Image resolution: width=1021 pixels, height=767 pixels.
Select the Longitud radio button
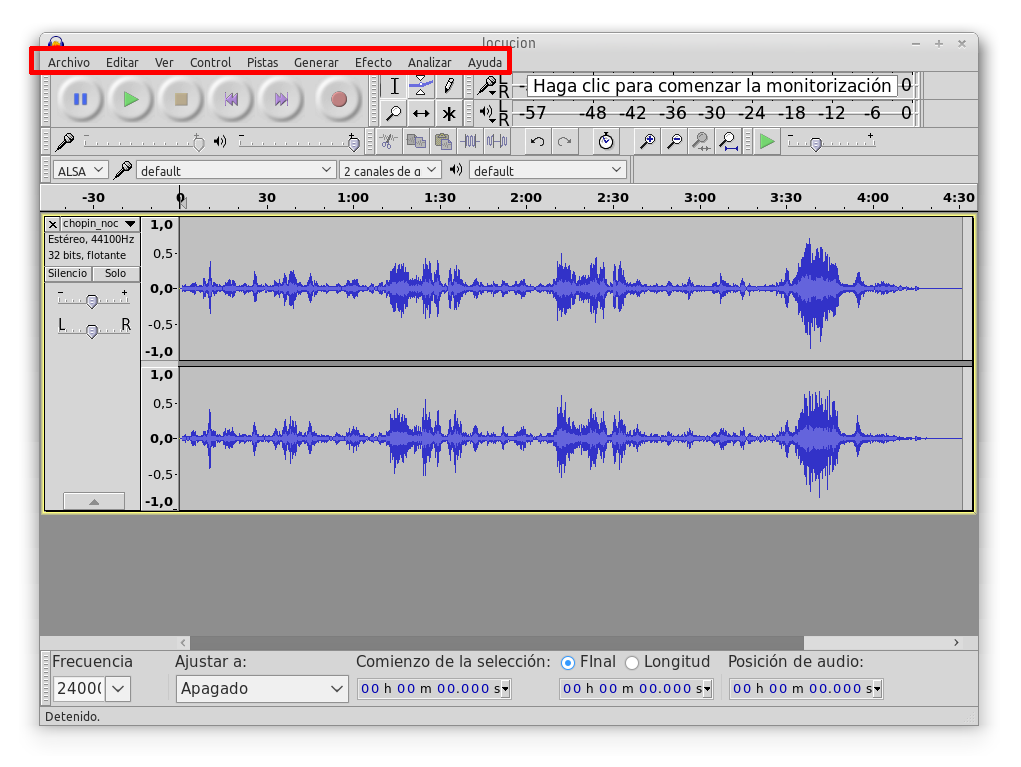[x=632, y=663]
